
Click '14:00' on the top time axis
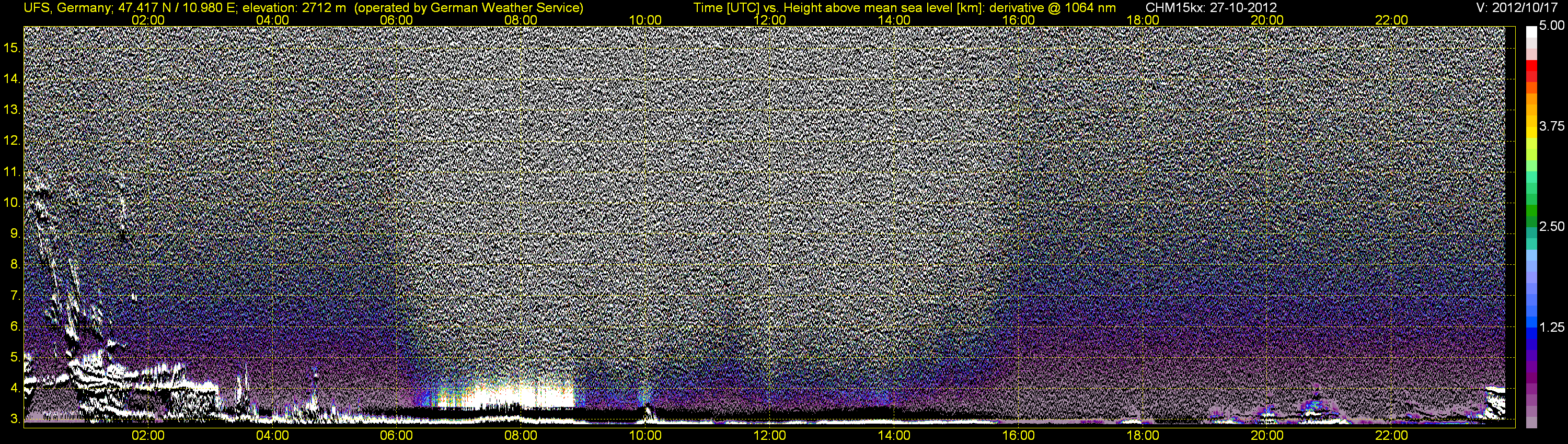tap(894, 20)
